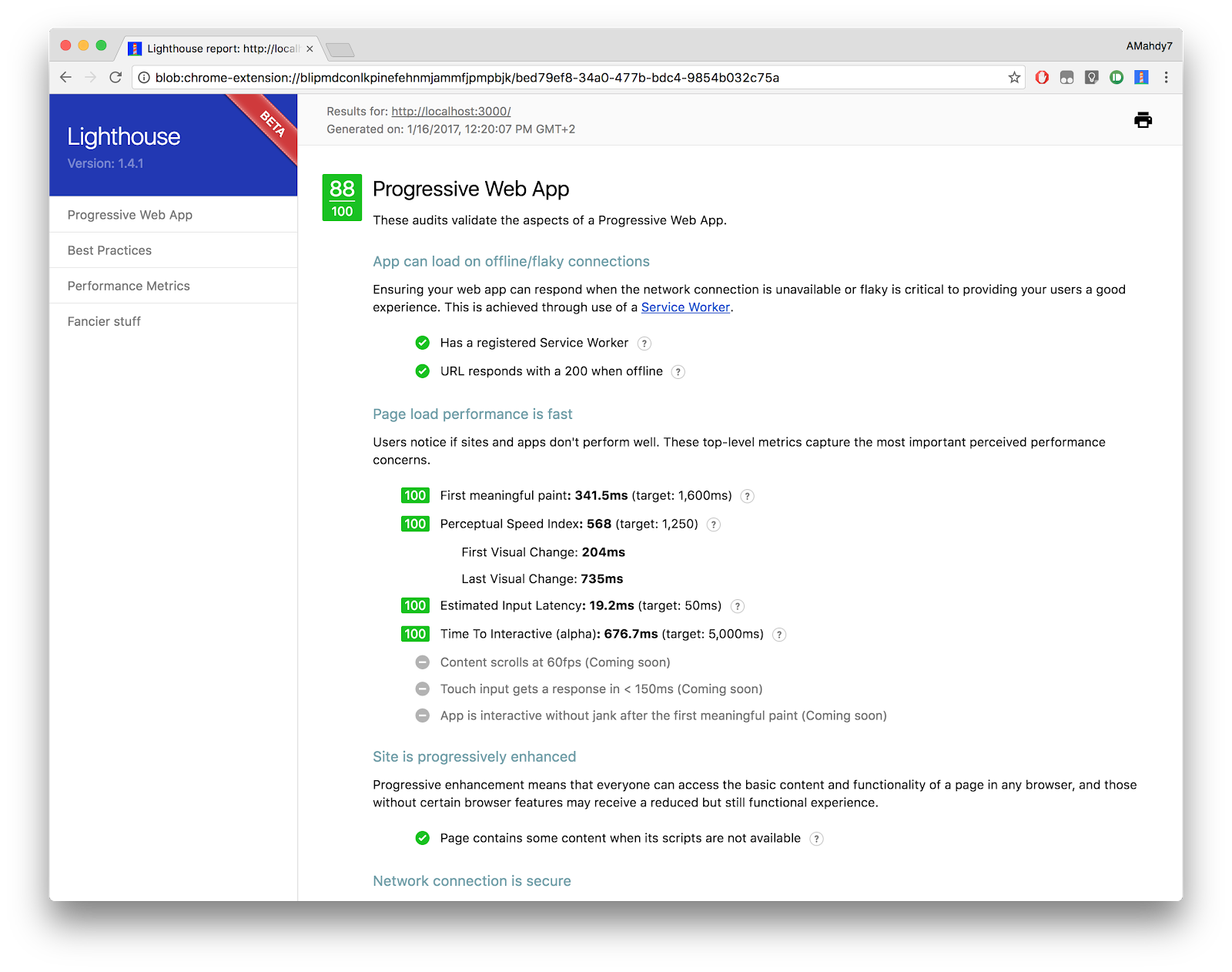Viewport: 1232px width, 972px height.
Task: Click 100 score badge for Estimated Input Latency
Action: [x=415, y=605]
